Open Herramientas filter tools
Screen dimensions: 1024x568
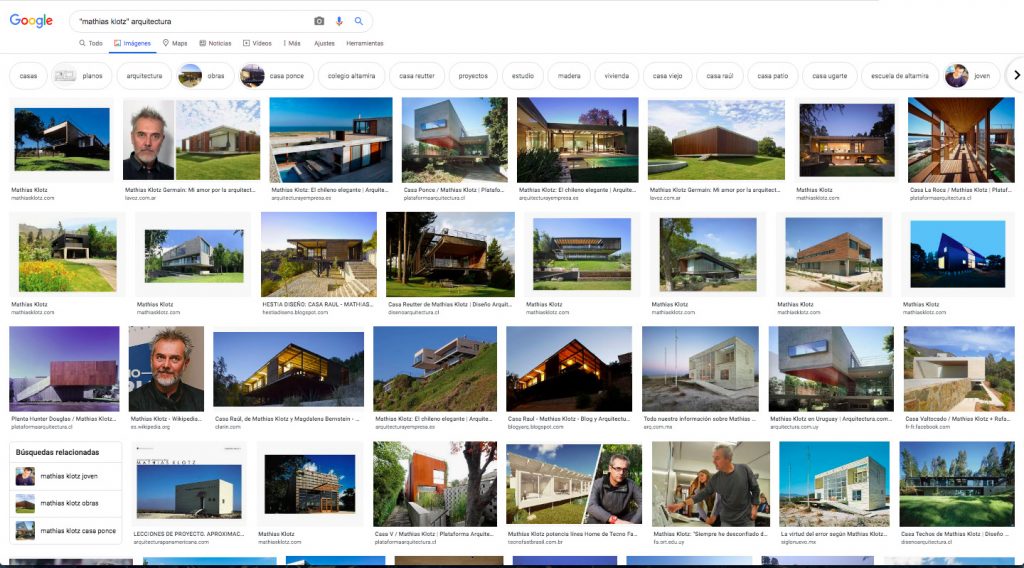(364, 43)
